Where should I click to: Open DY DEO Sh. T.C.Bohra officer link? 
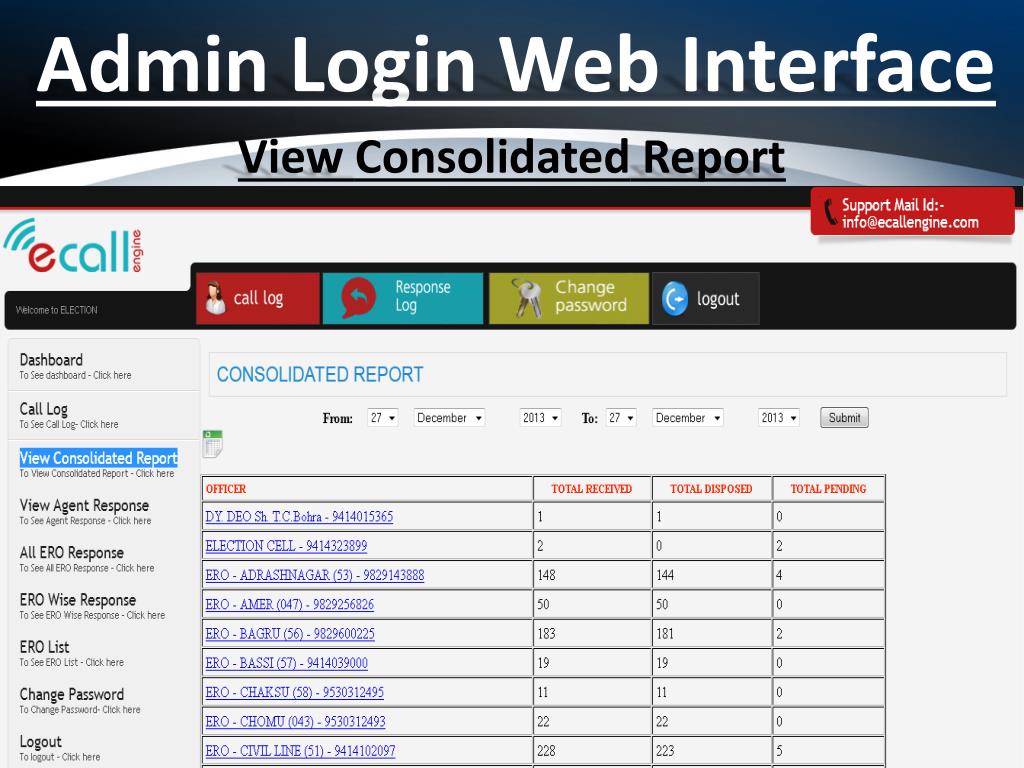pyautogui.click(x=299, y=517)
